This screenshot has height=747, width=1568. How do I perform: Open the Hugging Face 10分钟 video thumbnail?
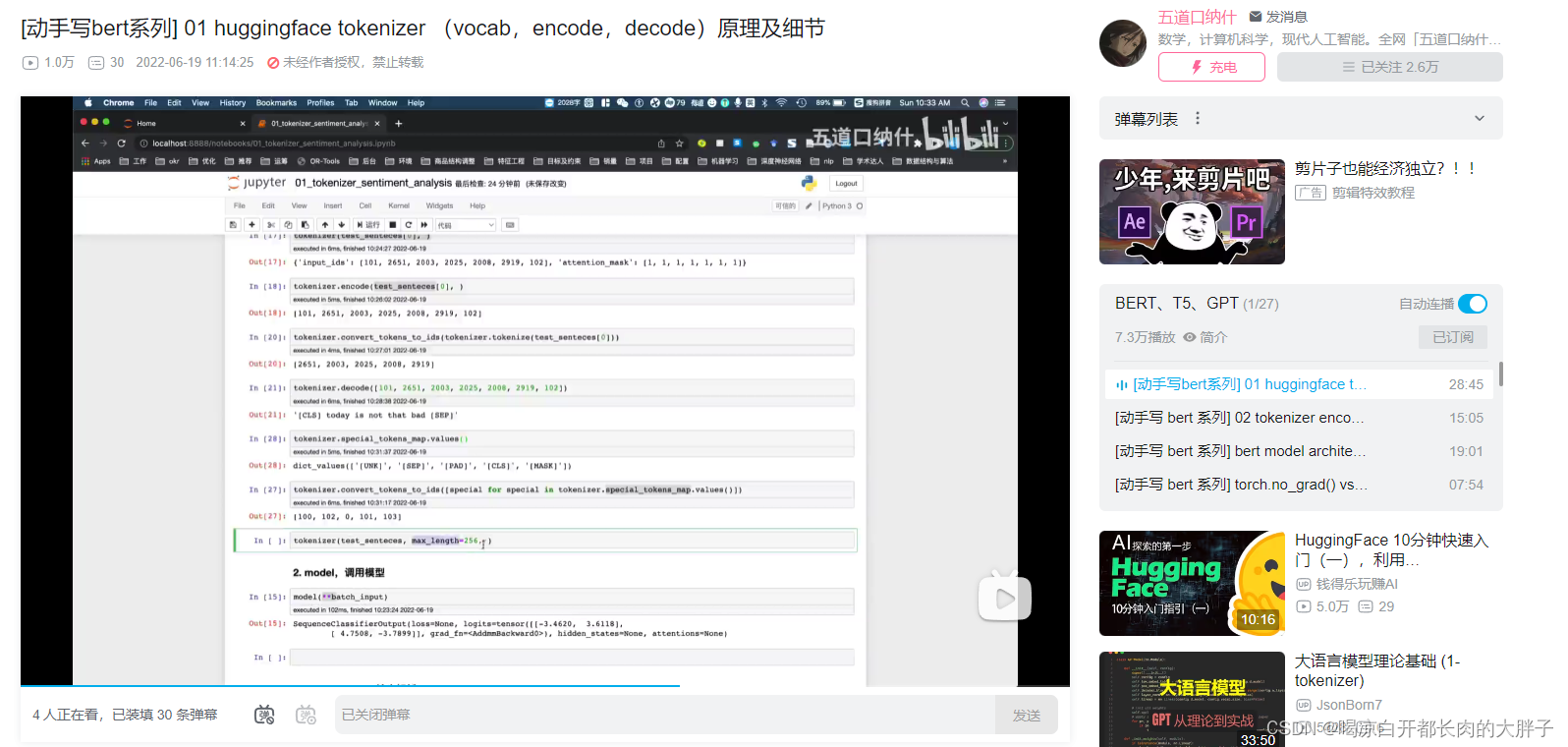coord(1192,583)
